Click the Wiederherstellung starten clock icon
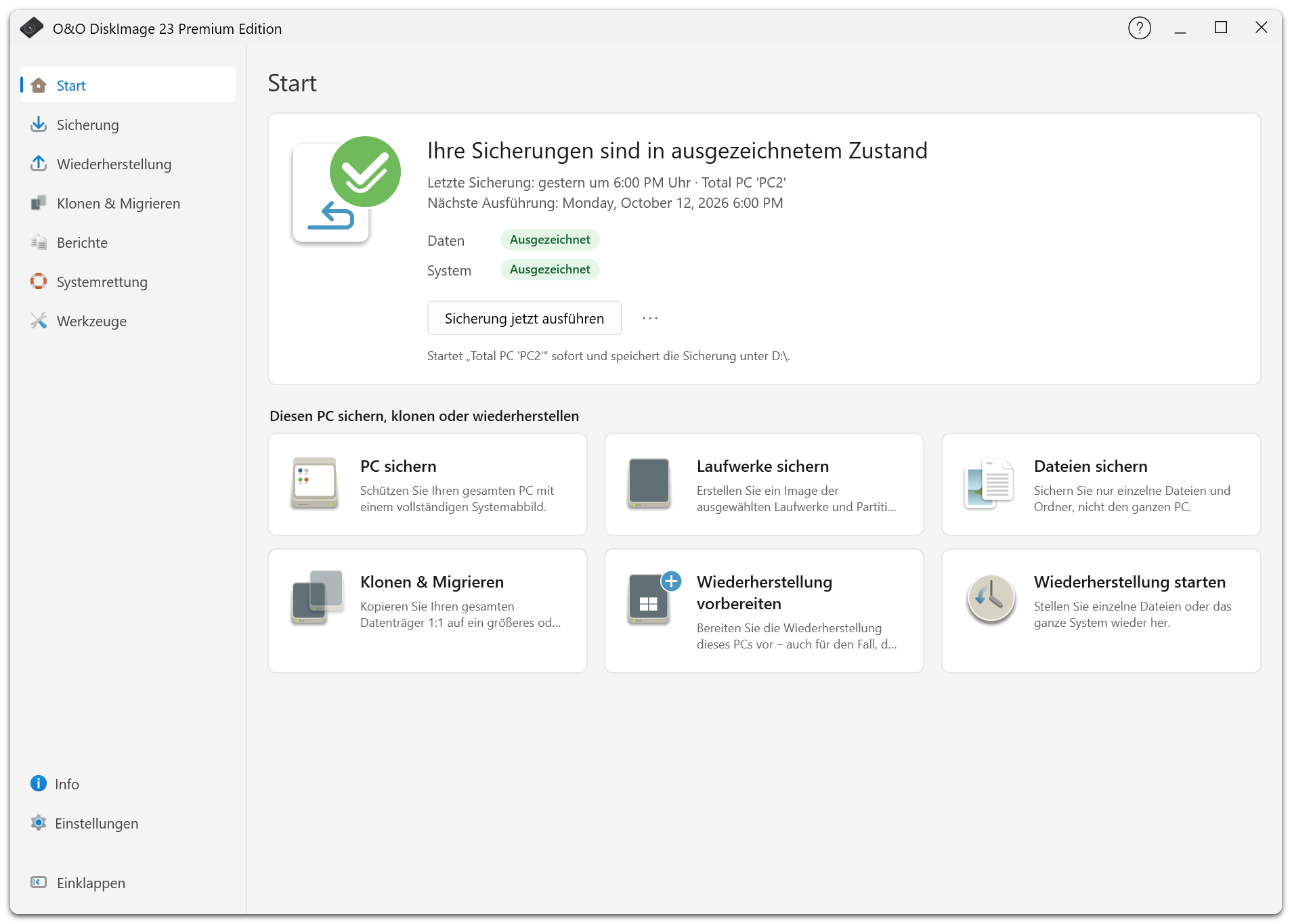 click(x=991, y=599)
